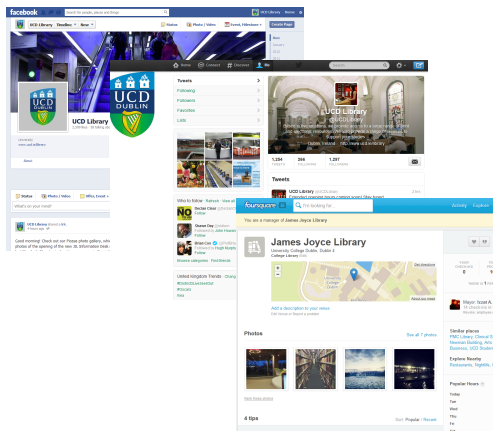Screen dimensions: 499x448
Task: Select Status in Facebook top composer bar
Action: [170, 25]
